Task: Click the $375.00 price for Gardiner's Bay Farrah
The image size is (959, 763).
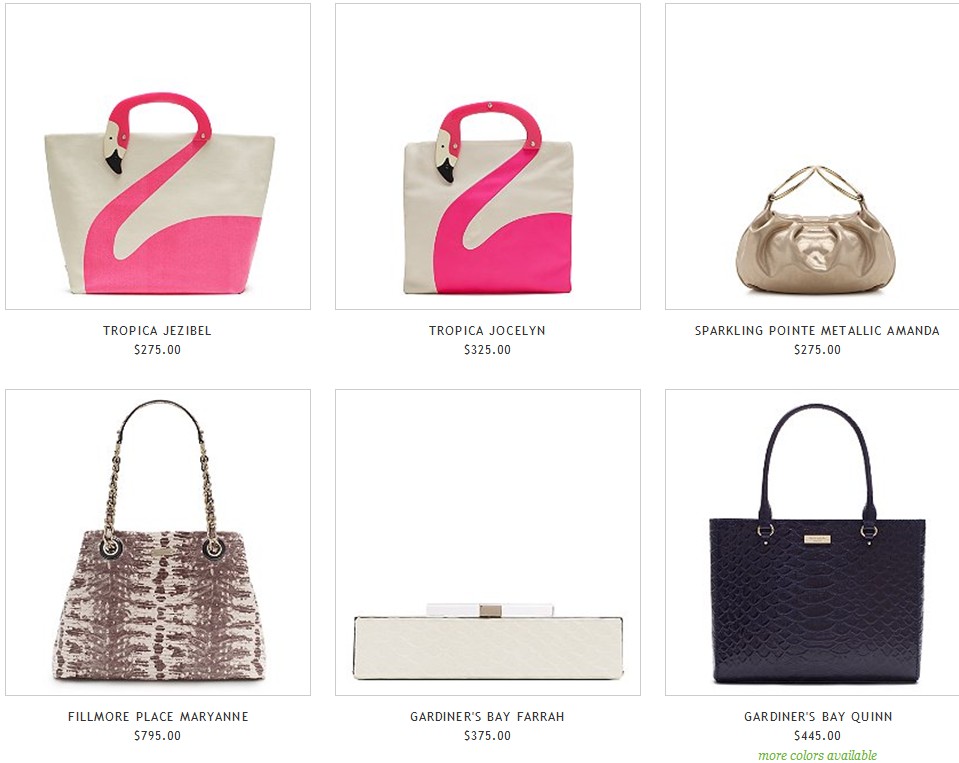Action: point(487,735)
